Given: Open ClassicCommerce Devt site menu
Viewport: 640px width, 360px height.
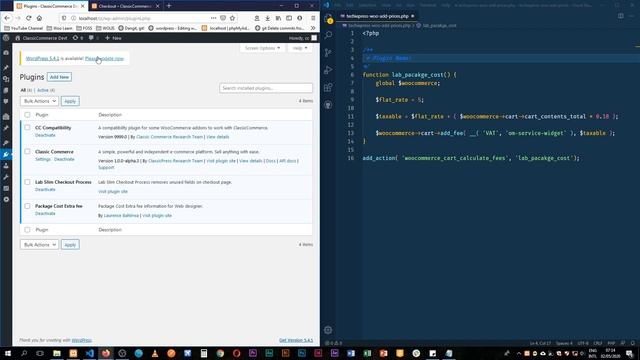Looking at the screenshot, I should [x=41, y=38].
